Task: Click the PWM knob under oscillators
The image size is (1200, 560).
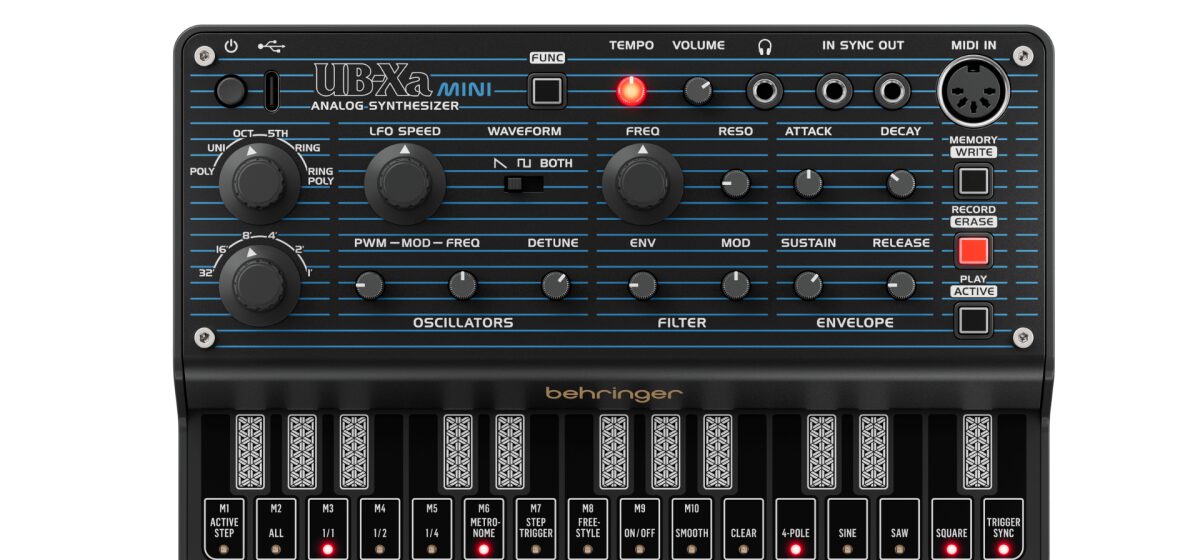Action: click(x=369, y=286)
